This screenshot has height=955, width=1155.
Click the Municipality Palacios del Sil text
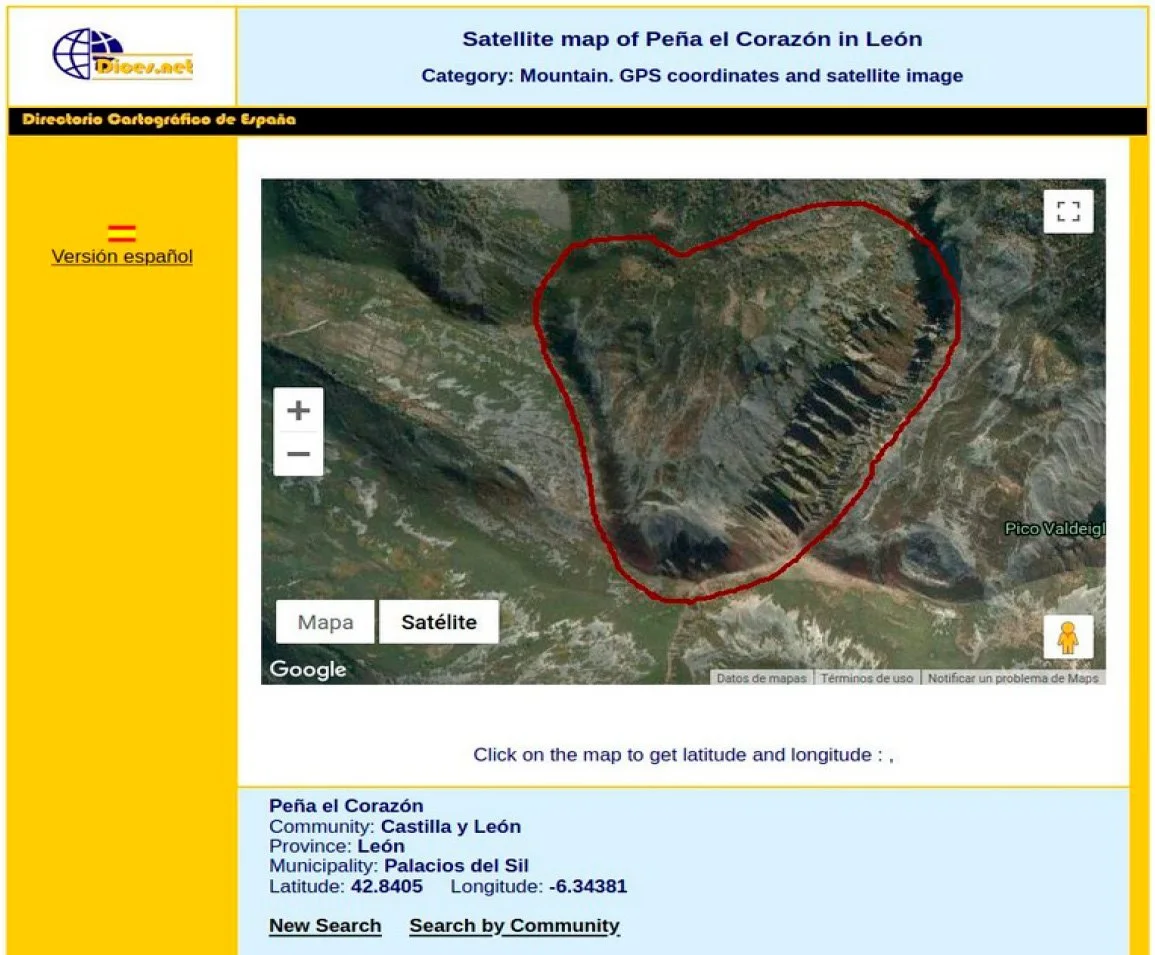399,866
